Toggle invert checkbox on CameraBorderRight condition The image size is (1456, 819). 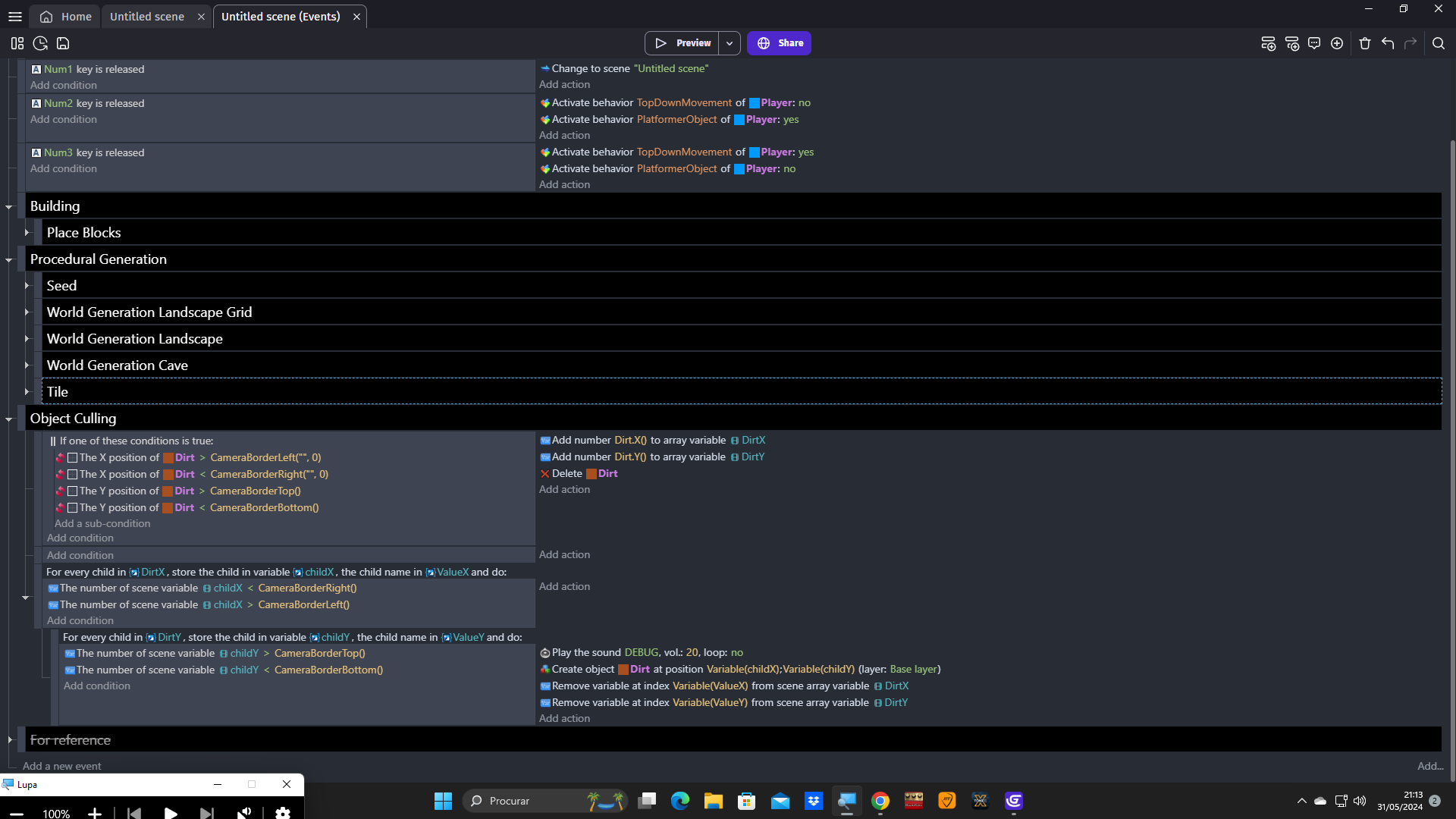click(73, 475)
